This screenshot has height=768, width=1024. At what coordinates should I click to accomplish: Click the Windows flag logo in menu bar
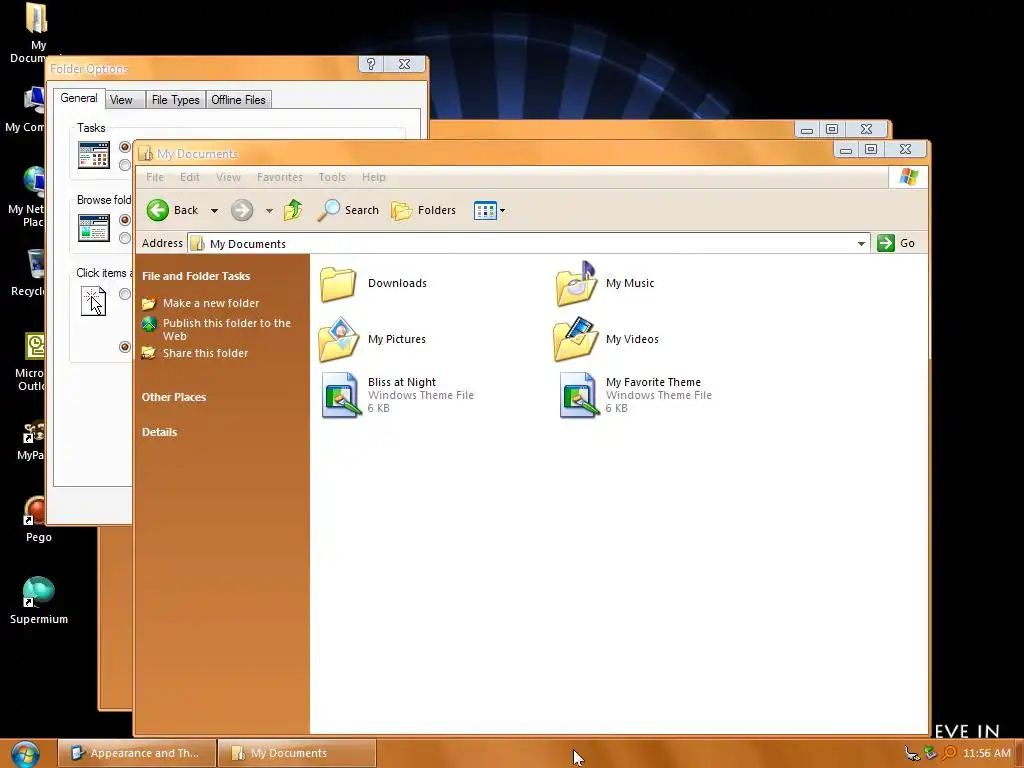(x=908, y=177)
